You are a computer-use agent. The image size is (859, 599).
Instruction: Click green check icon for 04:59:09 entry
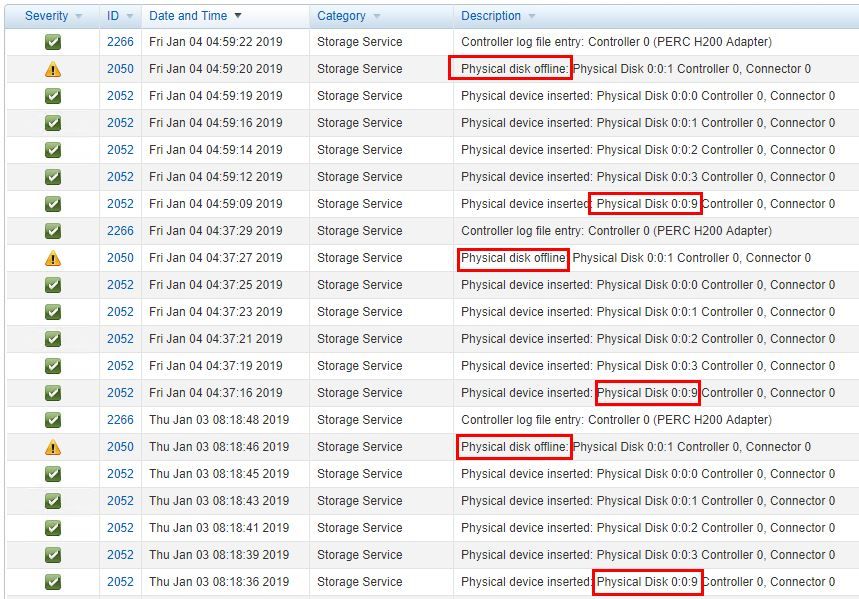[x=53, y=204]
